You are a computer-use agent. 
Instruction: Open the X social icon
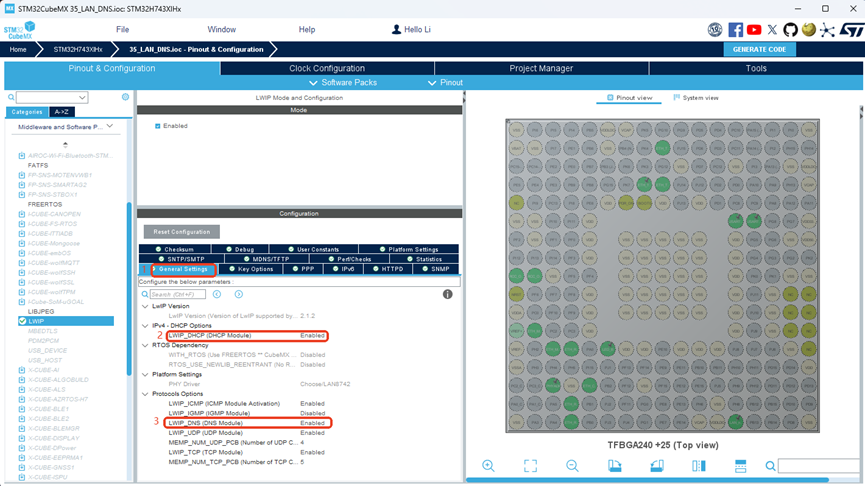pyautogui.click(x=772, y=30)
